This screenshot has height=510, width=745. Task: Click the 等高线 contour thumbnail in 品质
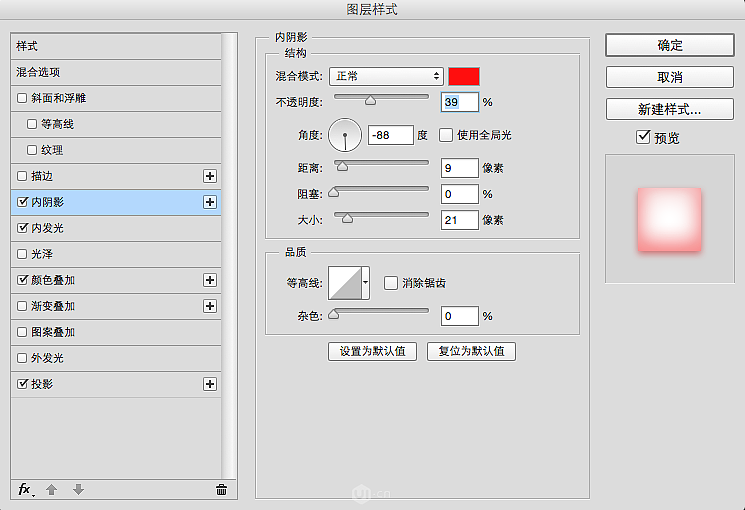(x=345, y=283)
